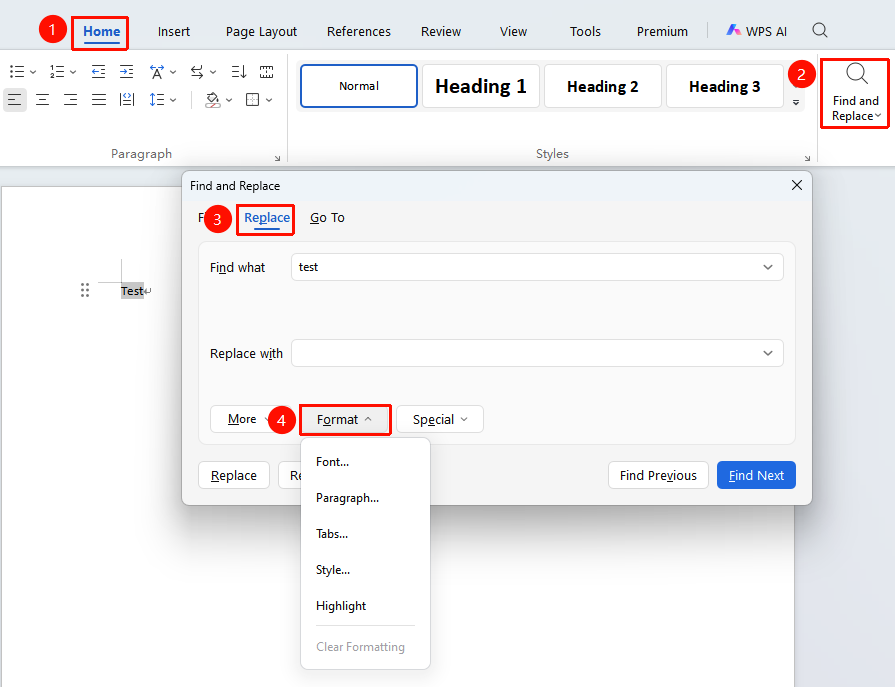The width and height of the screenshot is (895, 687).
Task: Click the dotted-rectangle icon beside the sort icon
Action: 267,71
